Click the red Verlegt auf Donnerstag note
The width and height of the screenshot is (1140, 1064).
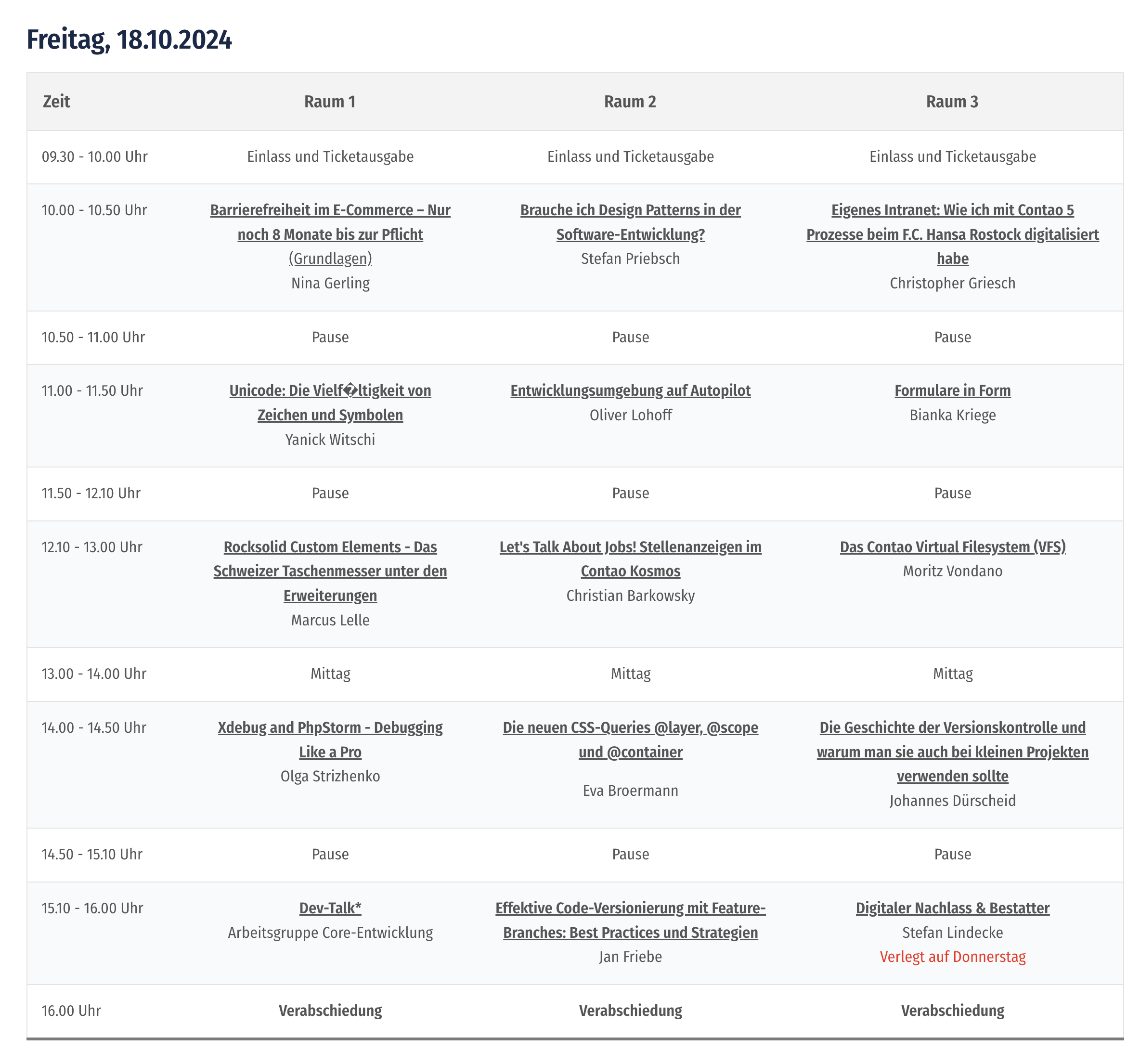coord(952,957)
